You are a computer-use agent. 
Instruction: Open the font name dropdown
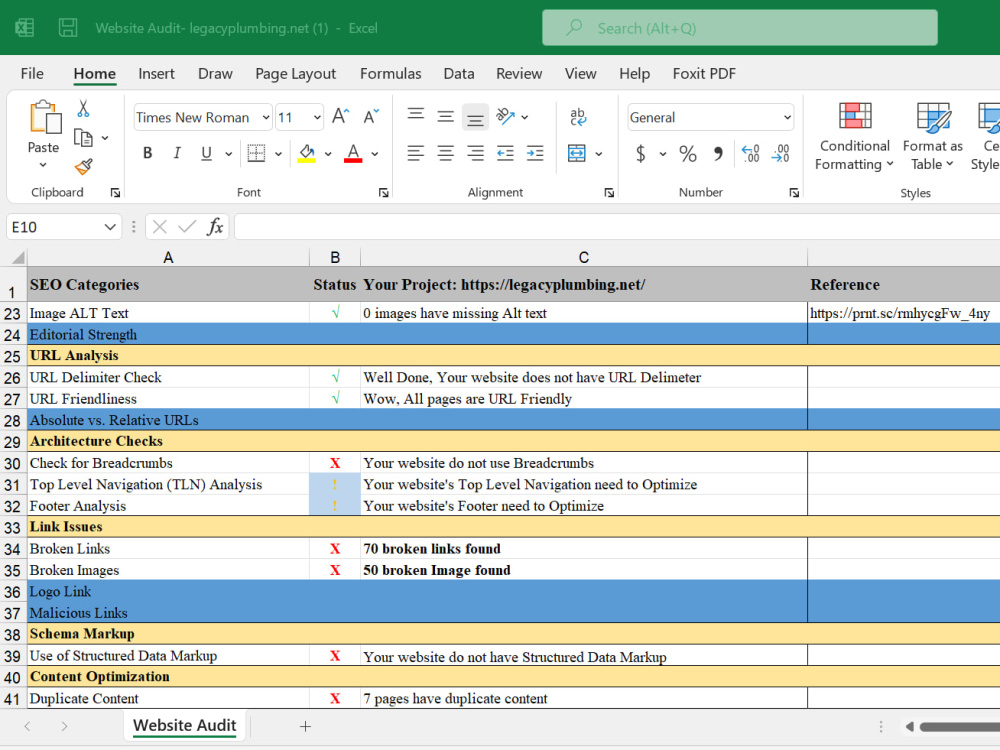265,117
